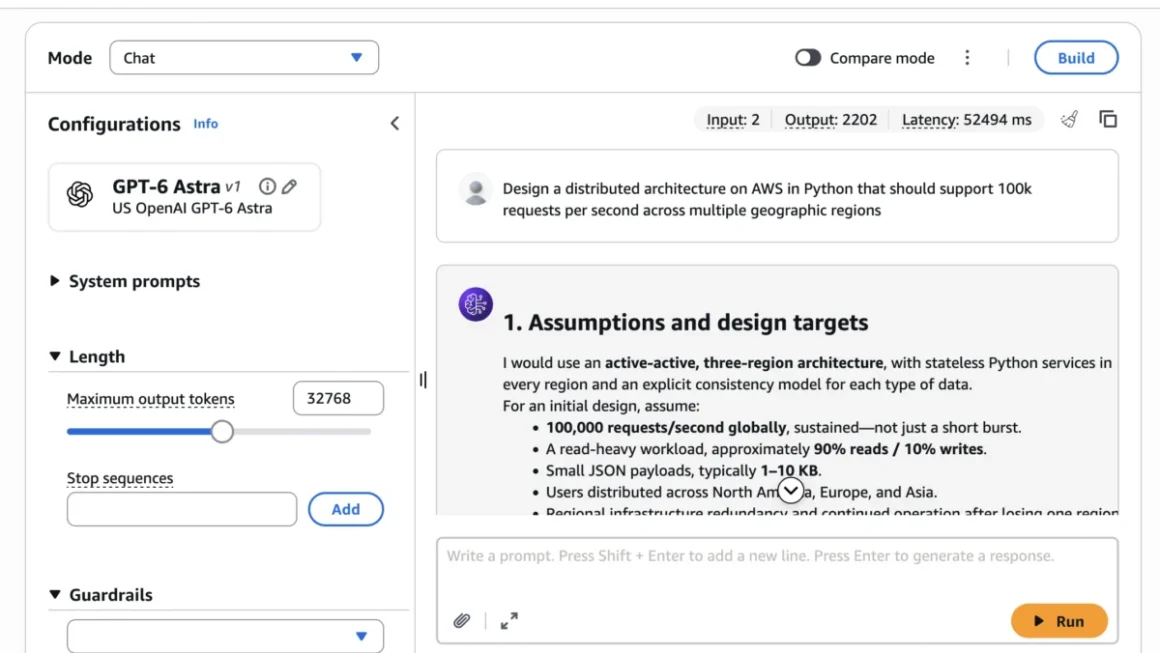Open the Guardrails dropdown
The image size is (1160, 653).
tap(225, 636)
